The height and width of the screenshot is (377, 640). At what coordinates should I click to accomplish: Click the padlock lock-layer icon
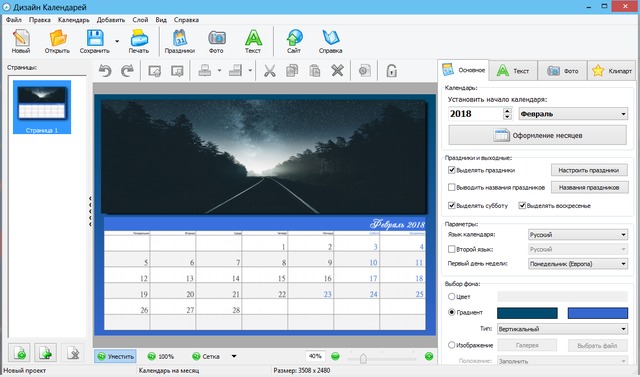(x=391, y=71)
